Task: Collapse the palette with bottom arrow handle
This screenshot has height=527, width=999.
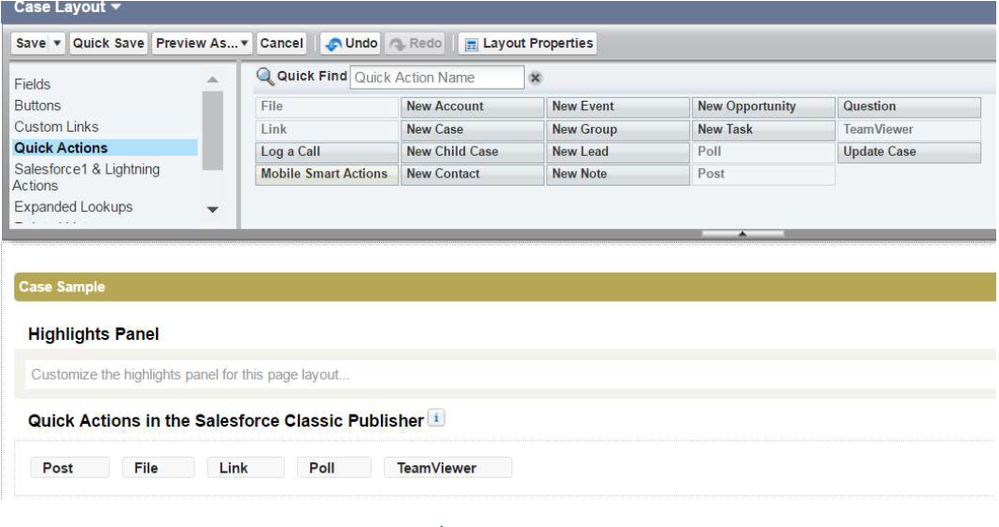Action: pyautogui.click(x=742, y=234)
